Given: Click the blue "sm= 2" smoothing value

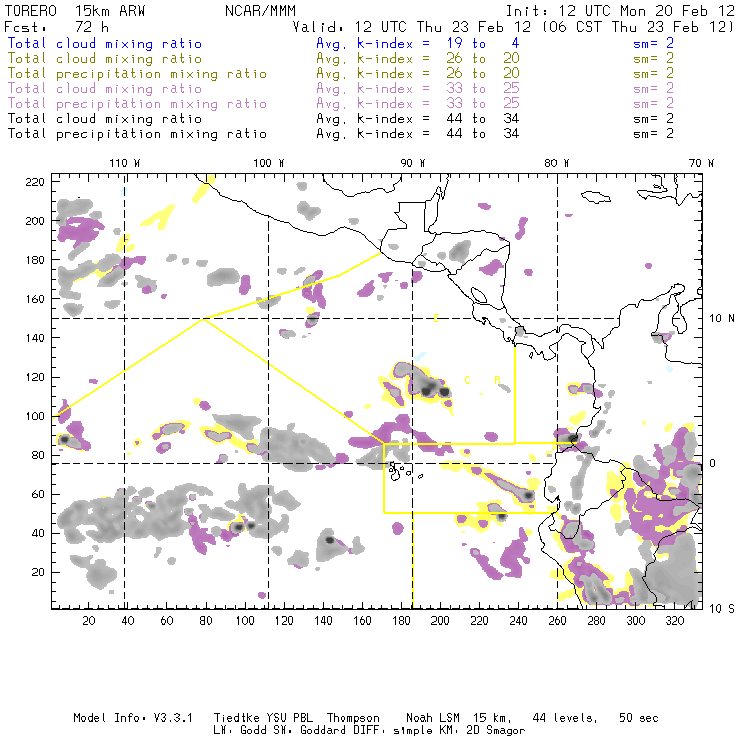Looking at the screenshot, I should (x=653, y=43).
